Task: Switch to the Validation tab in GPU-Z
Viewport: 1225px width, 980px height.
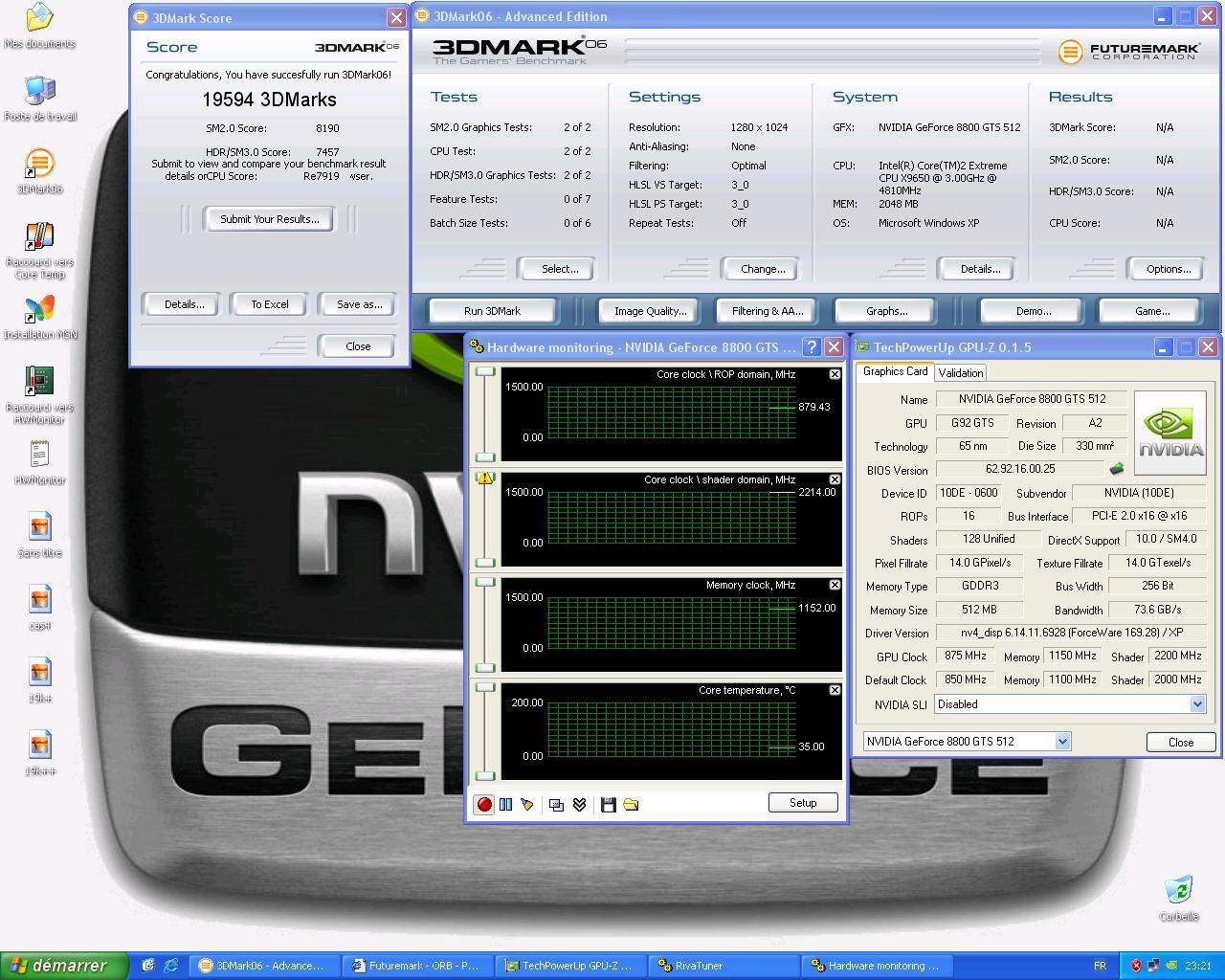Action: pos(960,372)
